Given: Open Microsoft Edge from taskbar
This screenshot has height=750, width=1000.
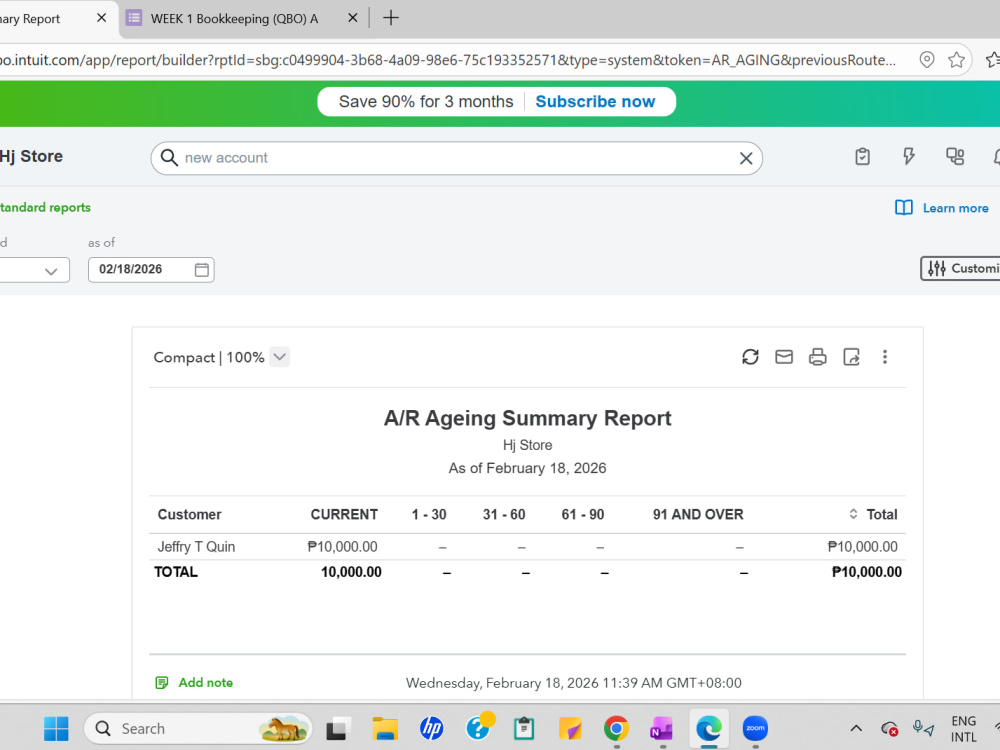Looking at the screenshot, I should coord(709,728).
